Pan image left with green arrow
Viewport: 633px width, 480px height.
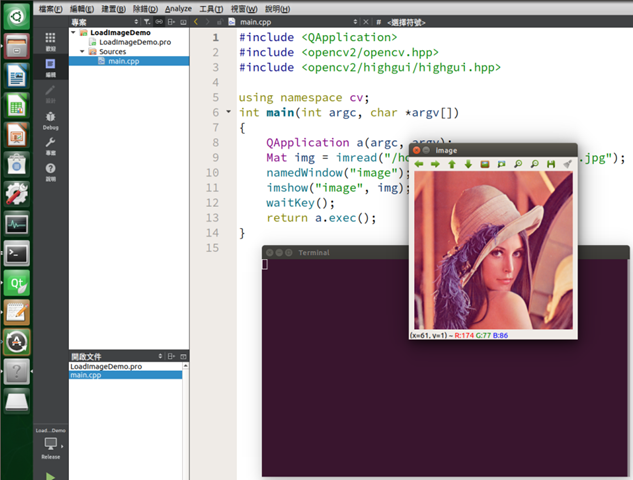click(419, 164)
